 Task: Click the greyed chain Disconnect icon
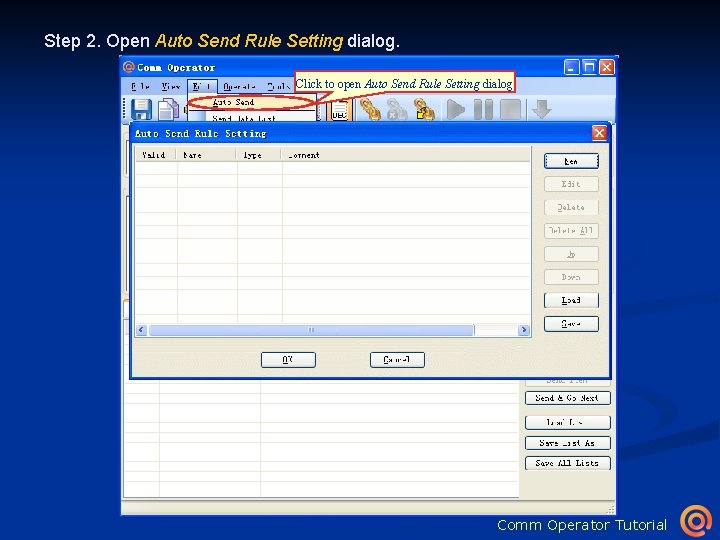397,110
